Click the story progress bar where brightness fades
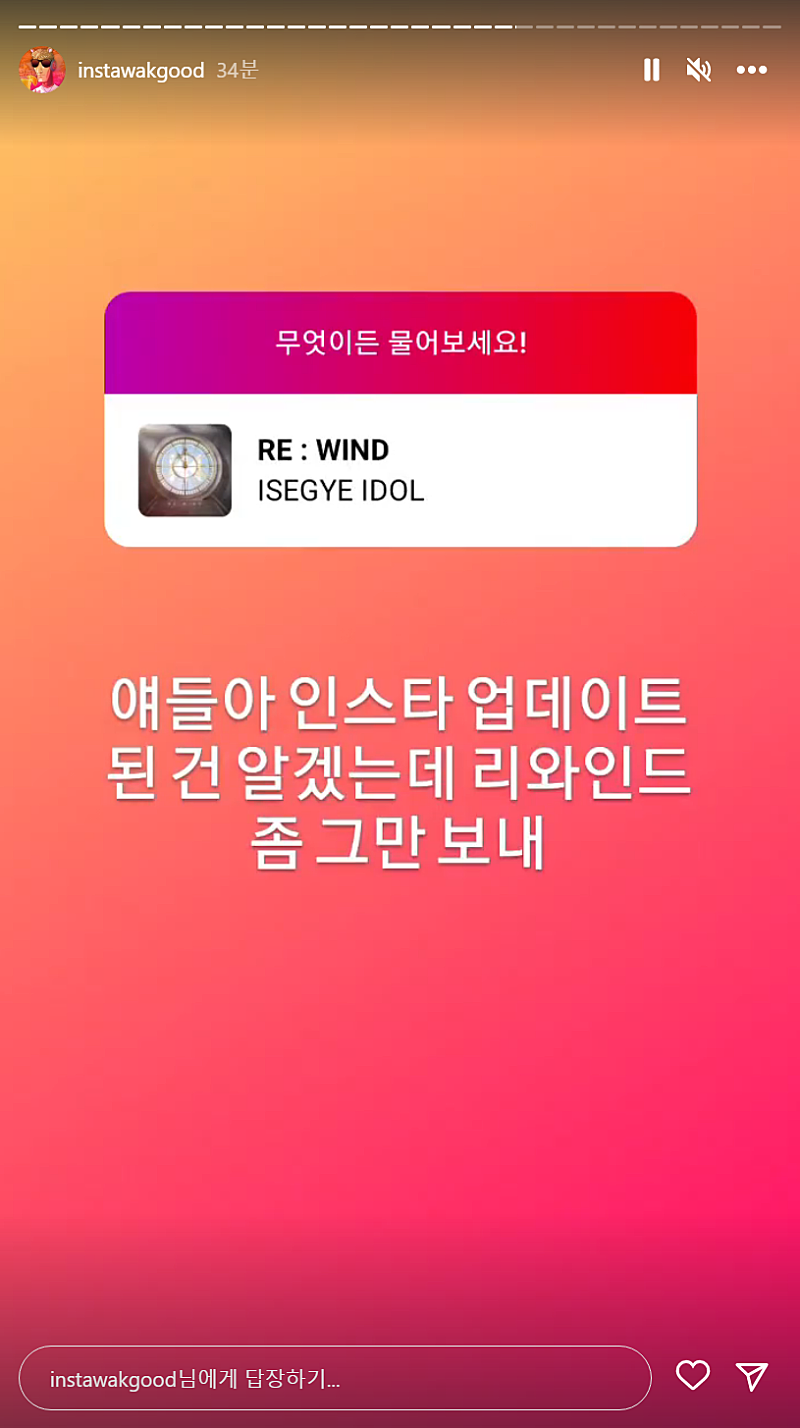Image resolution: width=800 pixels, height=1428 pixels. pyautogui.click(x=514, y=26)
